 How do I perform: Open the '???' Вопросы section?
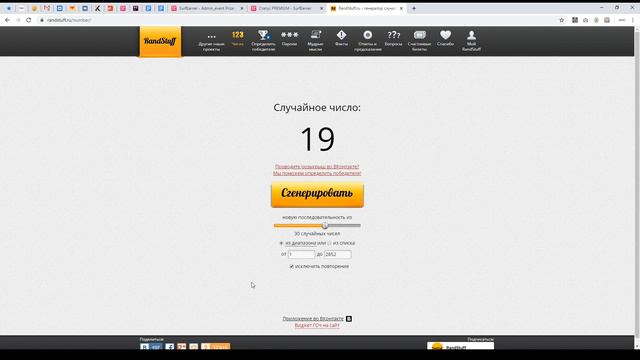click(x=393, y=38)
